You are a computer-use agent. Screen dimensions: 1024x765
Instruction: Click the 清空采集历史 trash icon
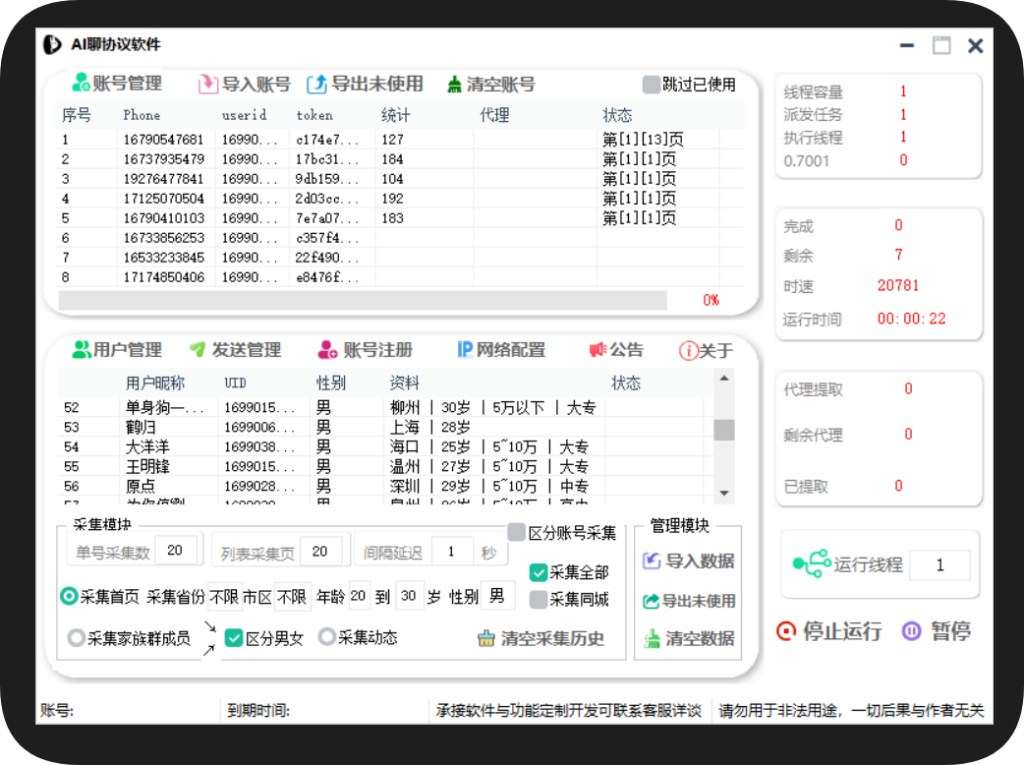489,638
